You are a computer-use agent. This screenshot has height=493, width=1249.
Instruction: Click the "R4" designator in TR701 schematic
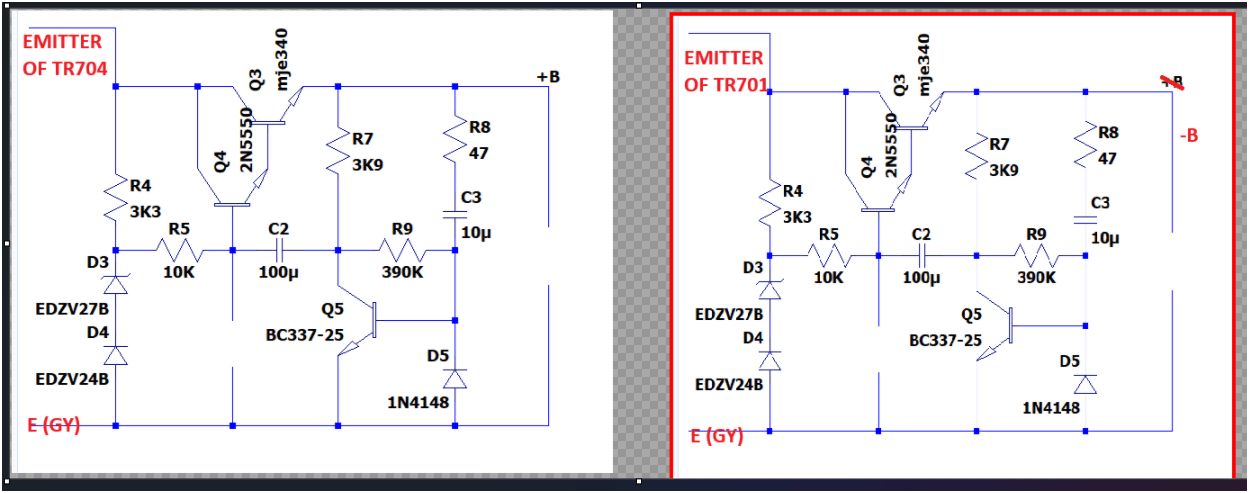(x=794, y=190)
